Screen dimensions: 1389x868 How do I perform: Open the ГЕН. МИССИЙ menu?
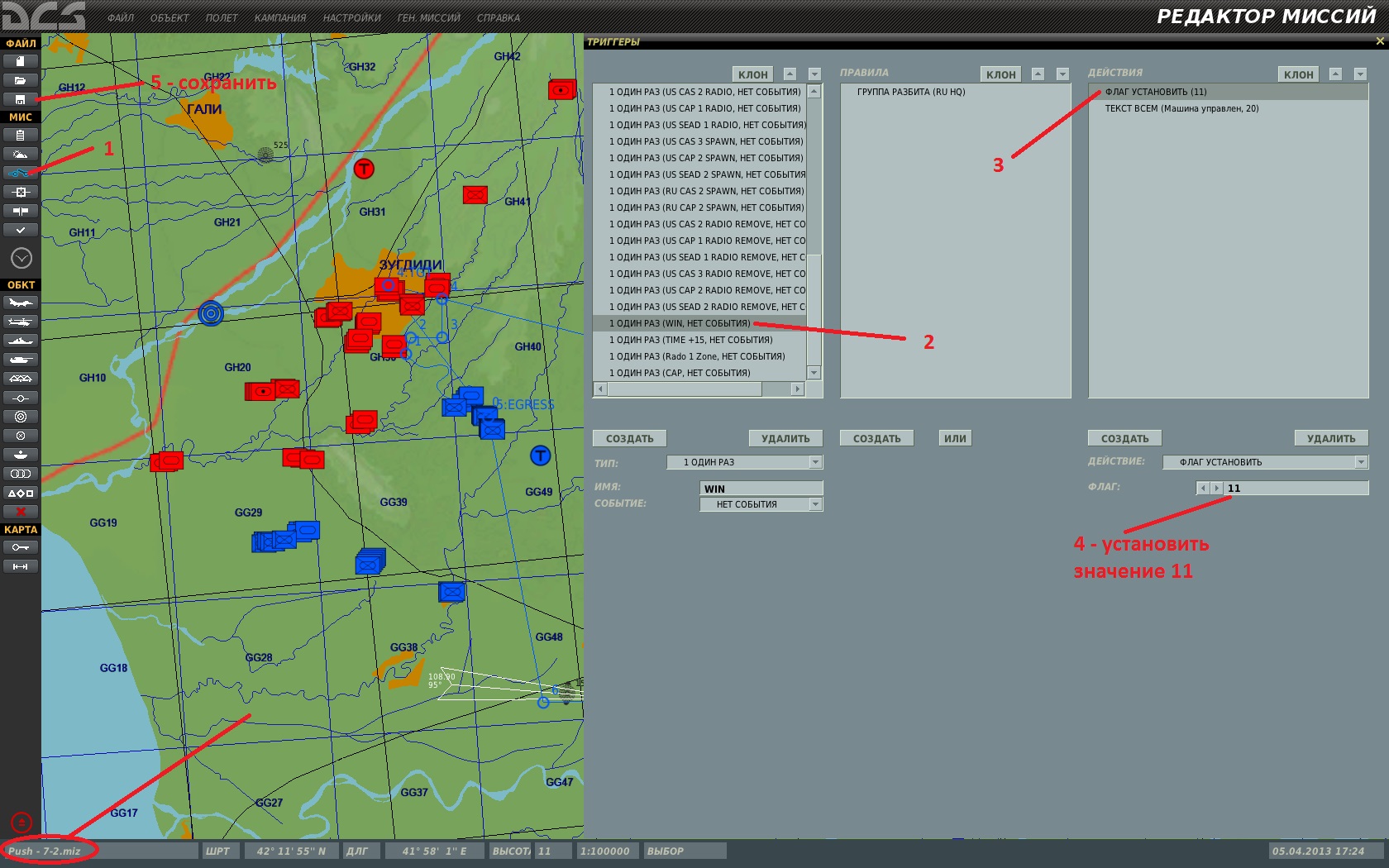click(x=429, y=17)
